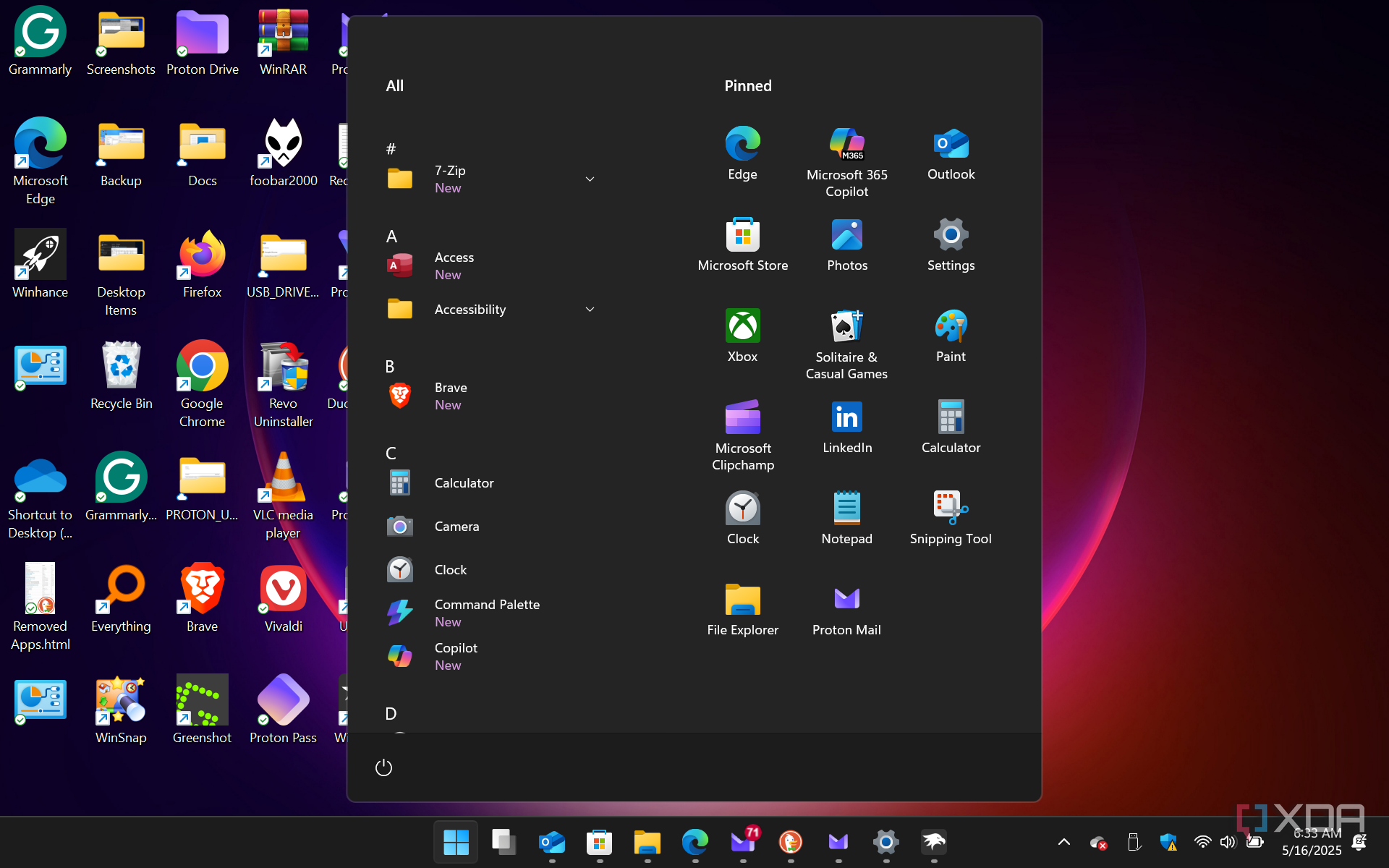This screenshot has height=868, width=1389.
Task: Click the Start power button
Action: click(383, 767)
